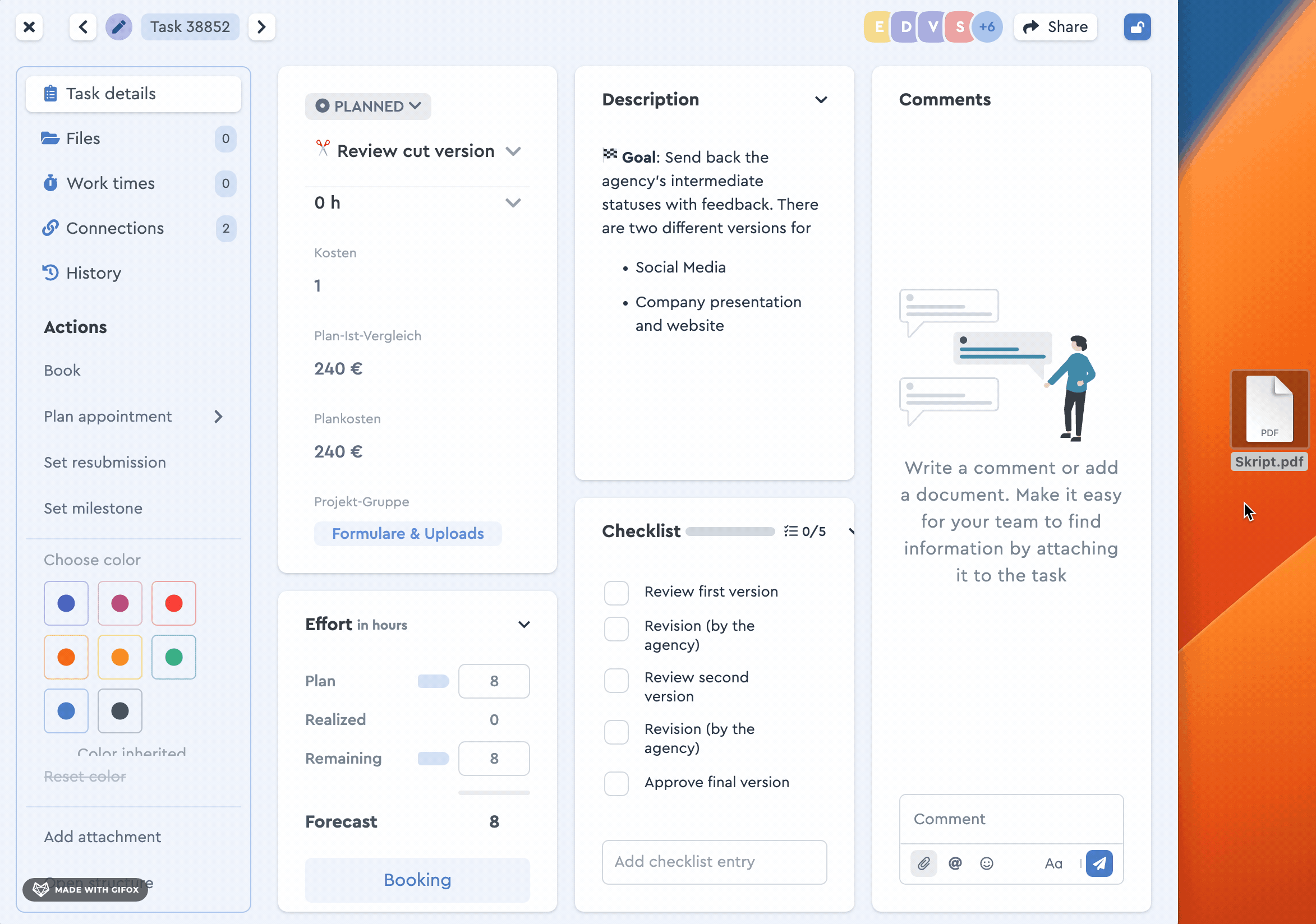Open the Formulare & Uploads project group
The width and height of the screenshot is (1316, 924).
pyautogui.click(x=407, y=533)
